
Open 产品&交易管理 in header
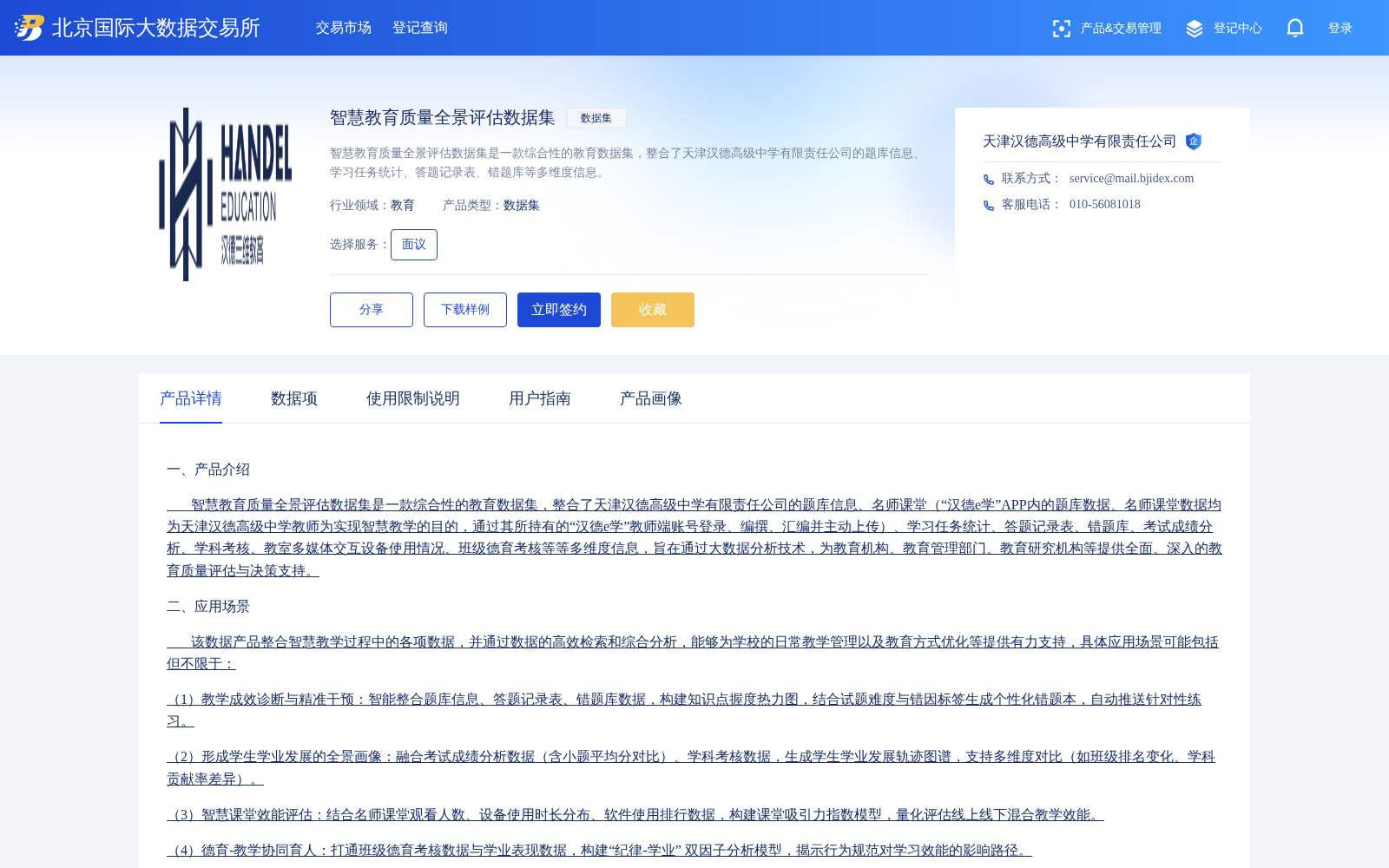coord(1121,29)
